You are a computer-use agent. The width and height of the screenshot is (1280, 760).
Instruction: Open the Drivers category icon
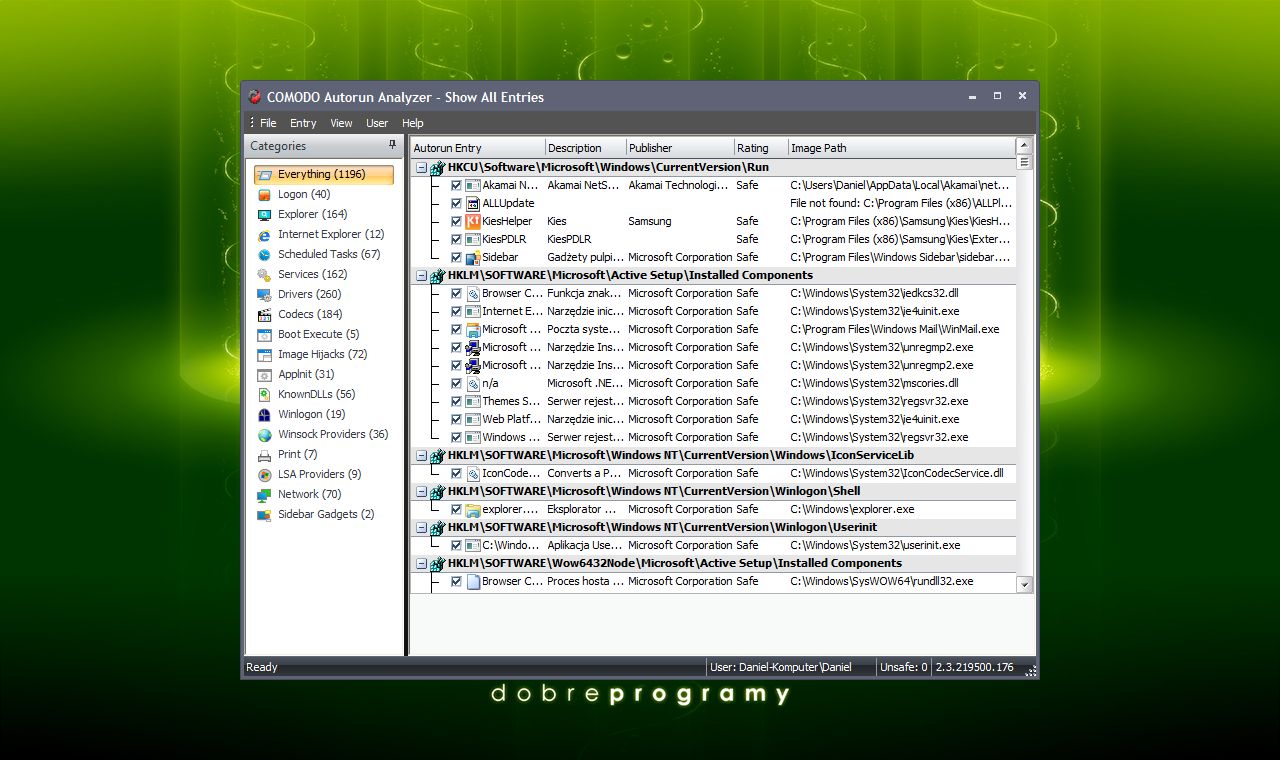tap(264, 295)
